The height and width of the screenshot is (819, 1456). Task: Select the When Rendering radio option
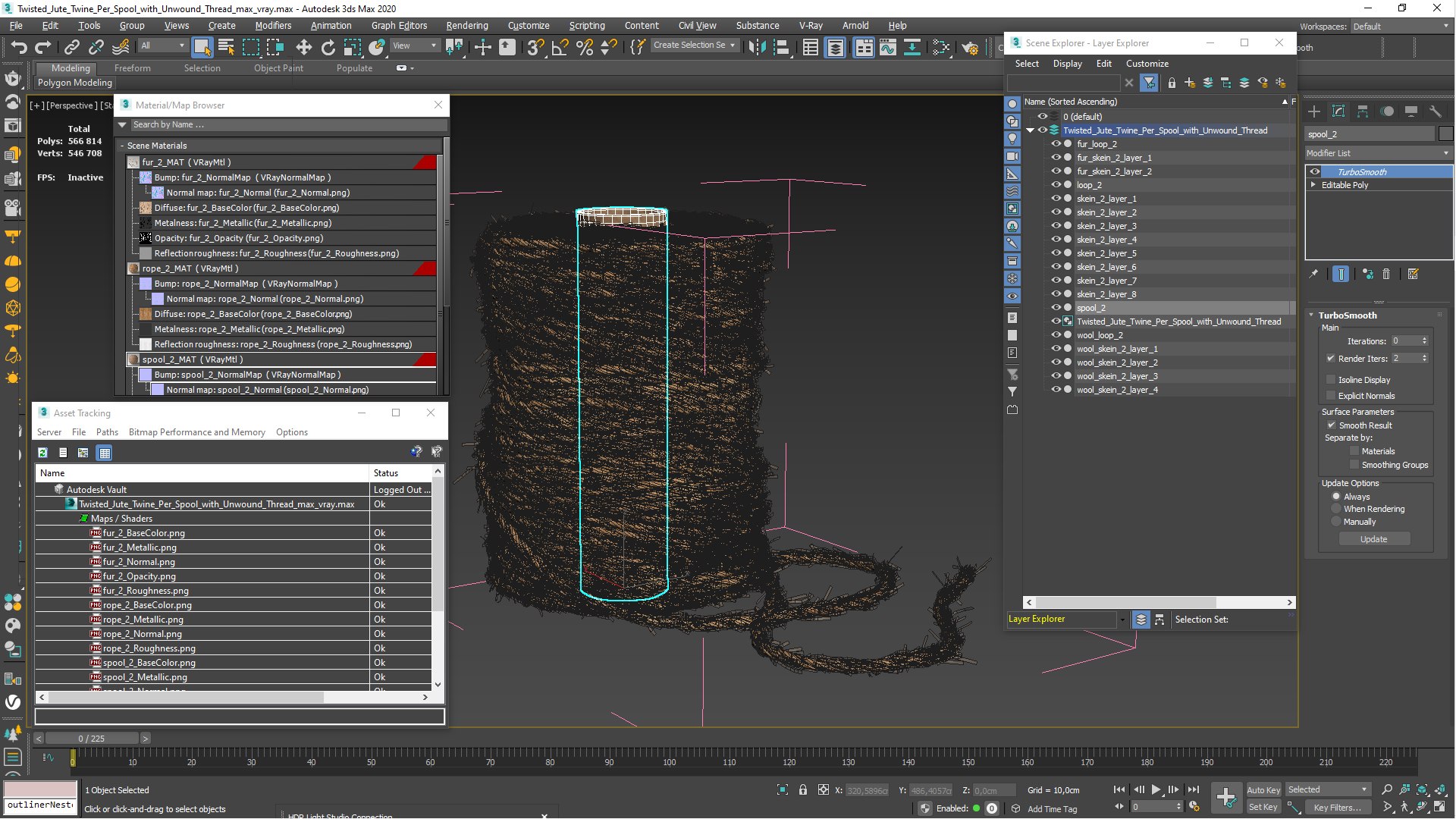pos(1336,509)
